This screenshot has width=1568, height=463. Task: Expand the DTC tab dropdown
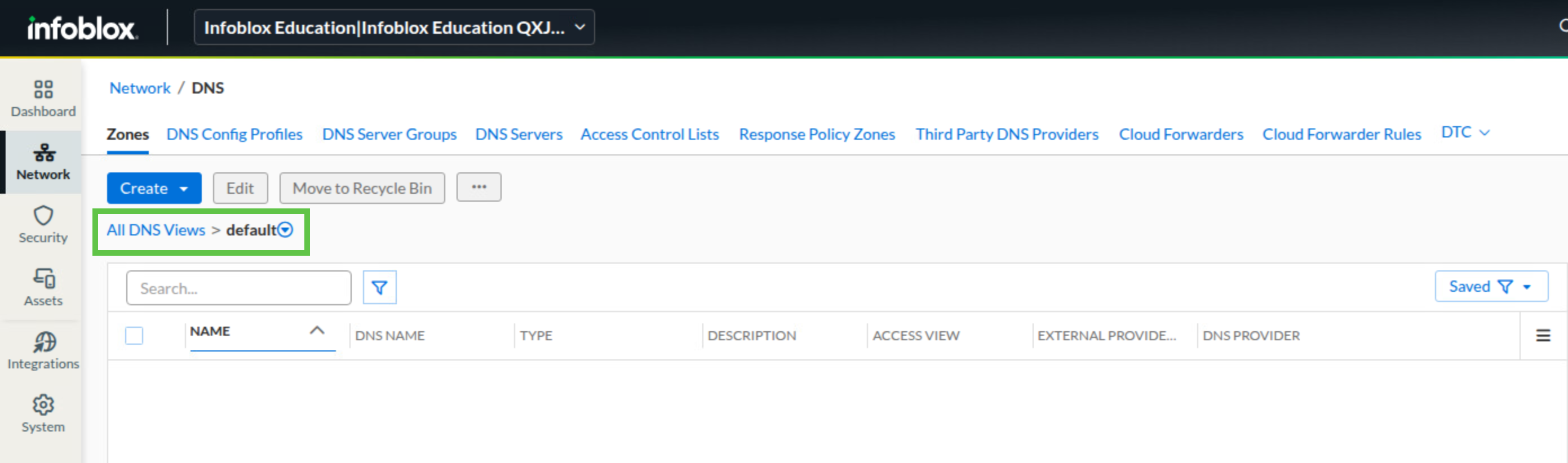coord(1465,132)
